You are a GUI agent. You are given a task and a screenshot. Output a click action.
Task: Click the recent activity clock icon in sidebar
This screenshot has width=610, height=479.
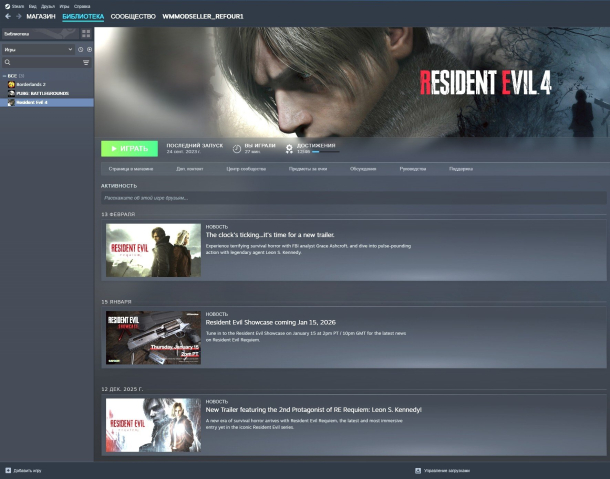[80, 49]
